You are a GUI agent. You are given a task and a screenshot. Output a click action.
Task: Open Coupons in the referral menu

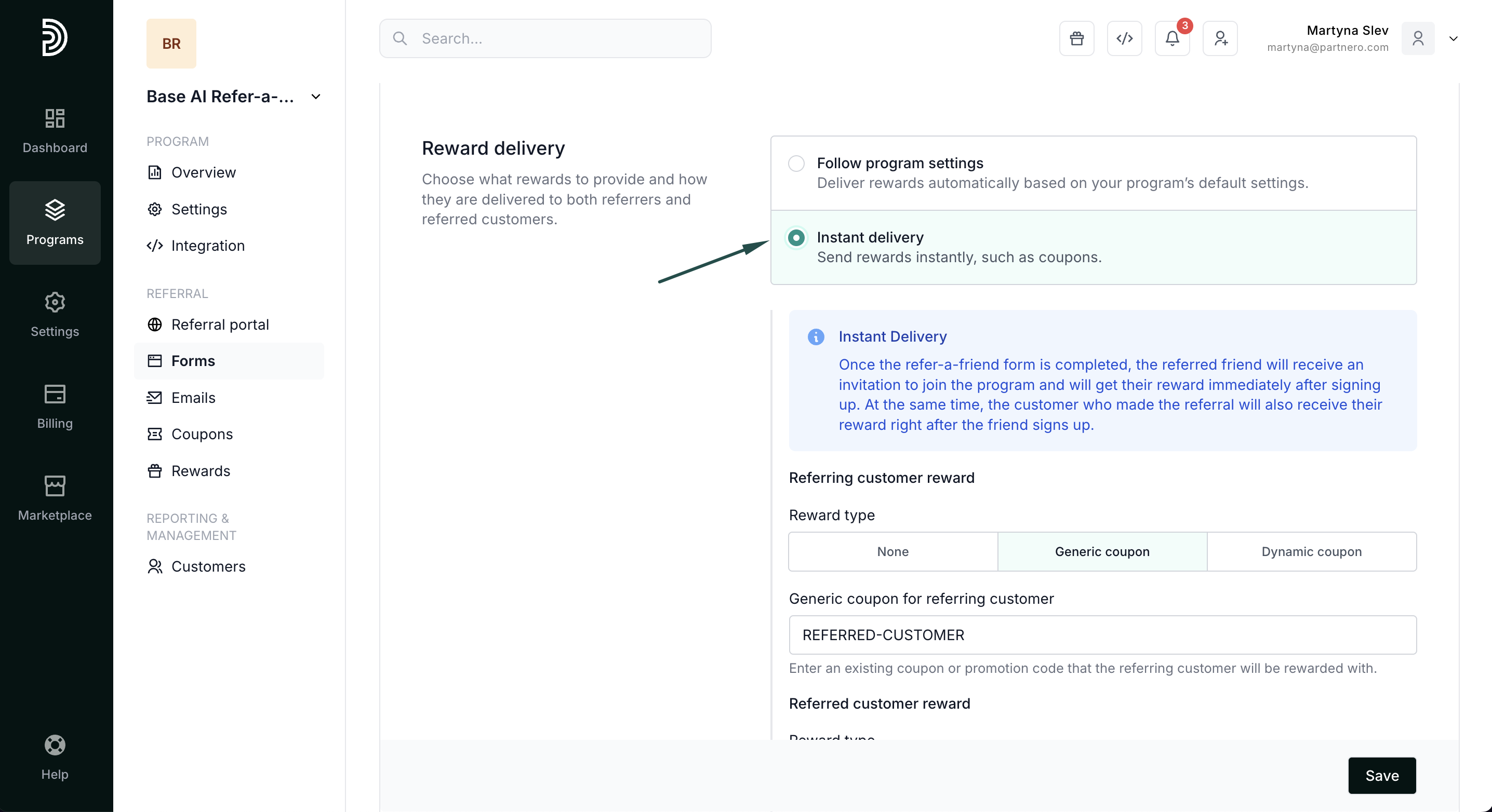click(202, 434)
